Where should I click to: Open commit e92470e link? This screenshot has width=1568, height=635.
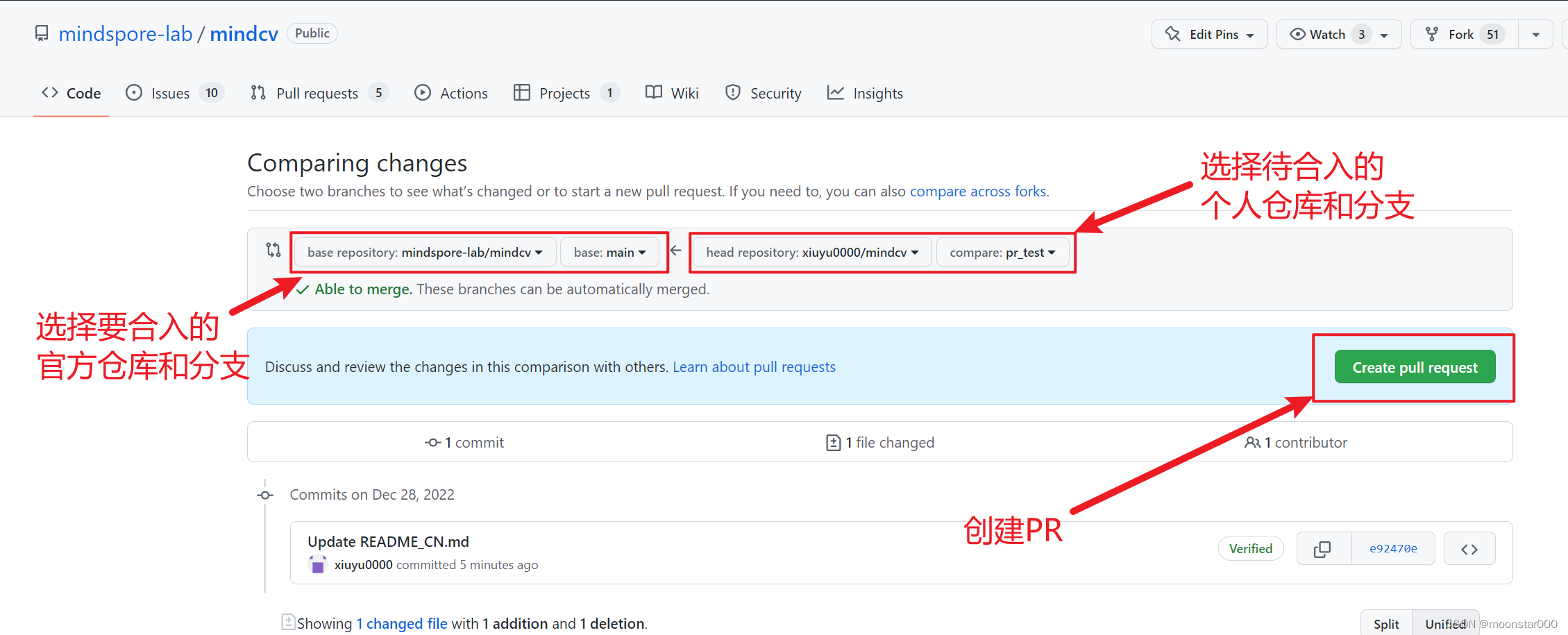tap(1393, 548)
